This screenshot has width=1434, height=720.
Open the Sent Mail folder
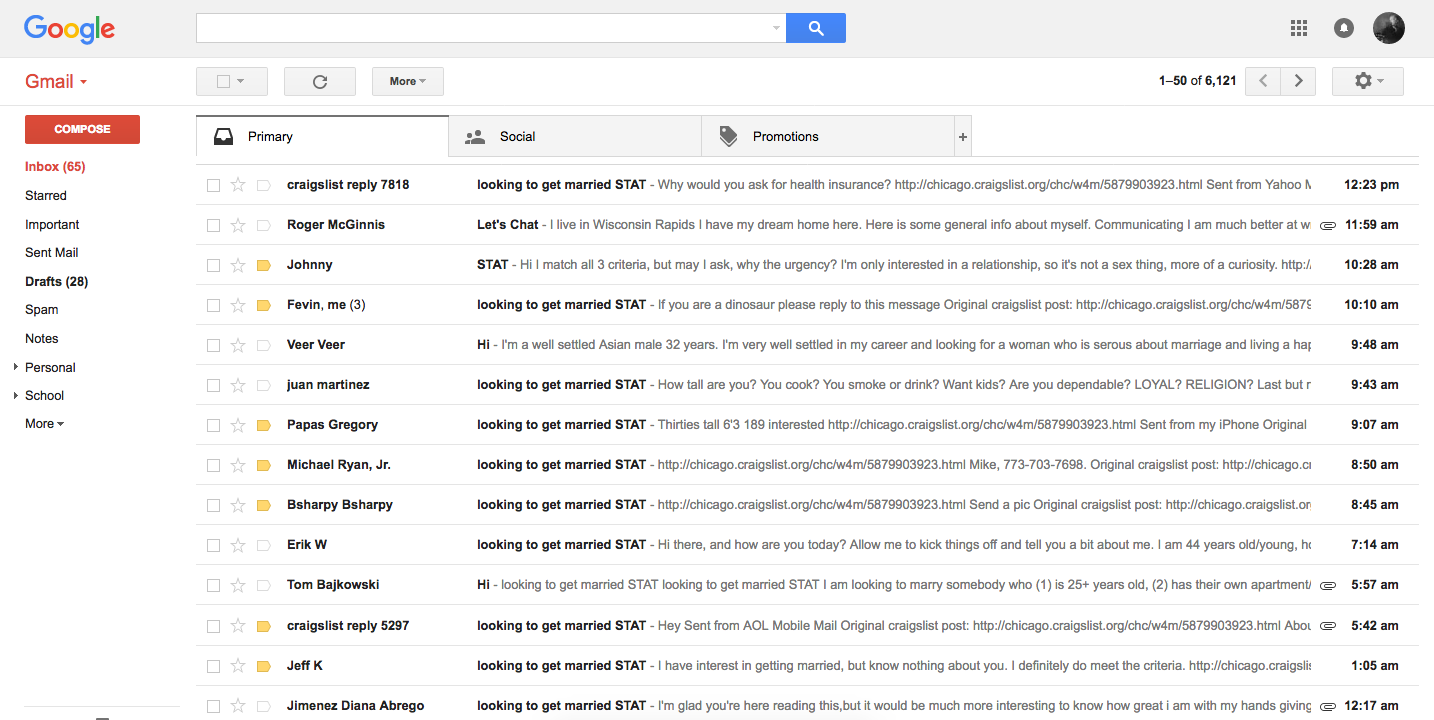coord(52,253)
